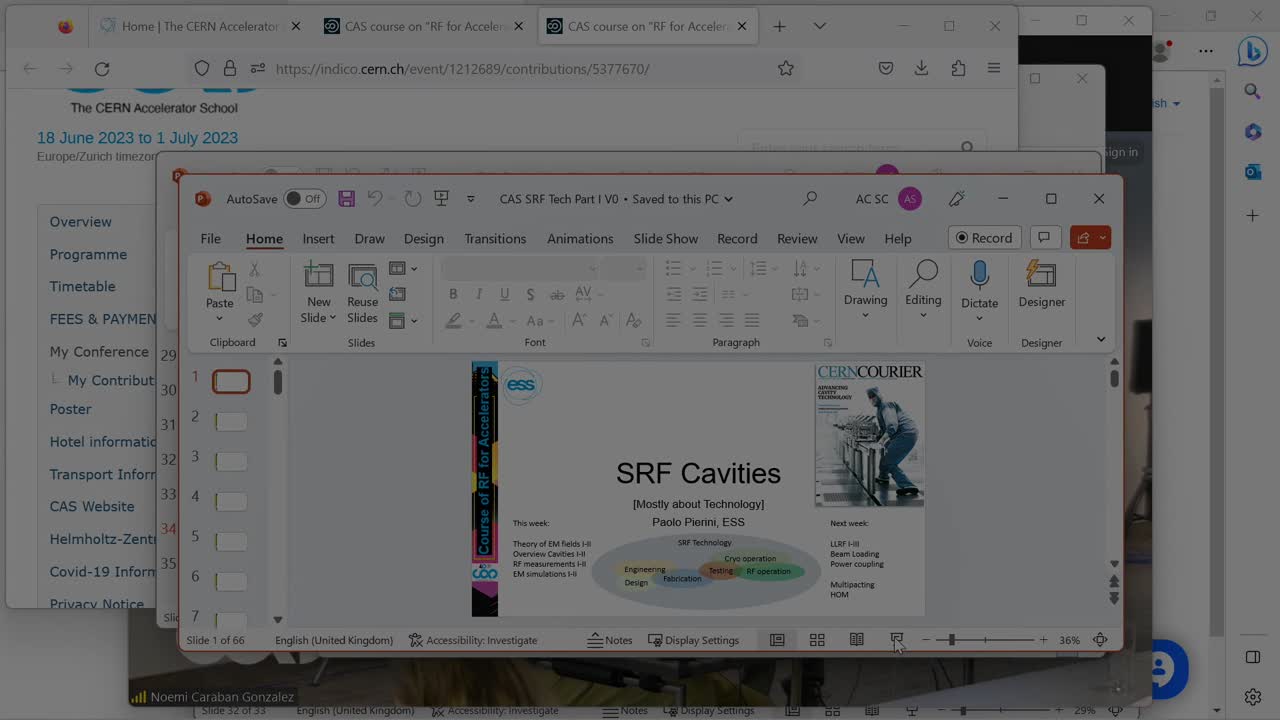Click the zoom slider handle
1280x720 pixels.
click(951, 640)
